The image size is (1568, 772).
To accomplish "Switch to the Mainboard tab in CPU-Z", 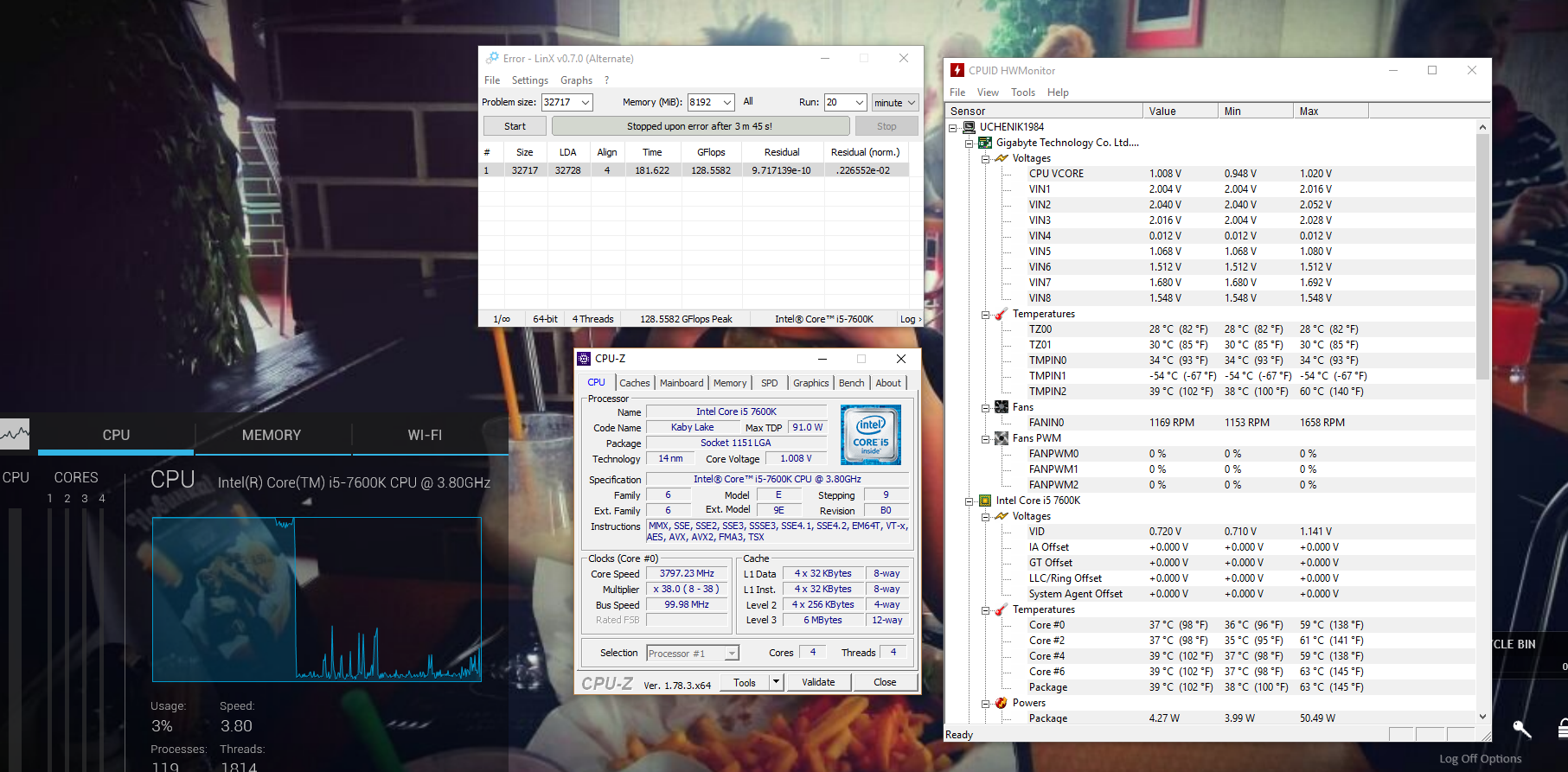I will 682,383.
